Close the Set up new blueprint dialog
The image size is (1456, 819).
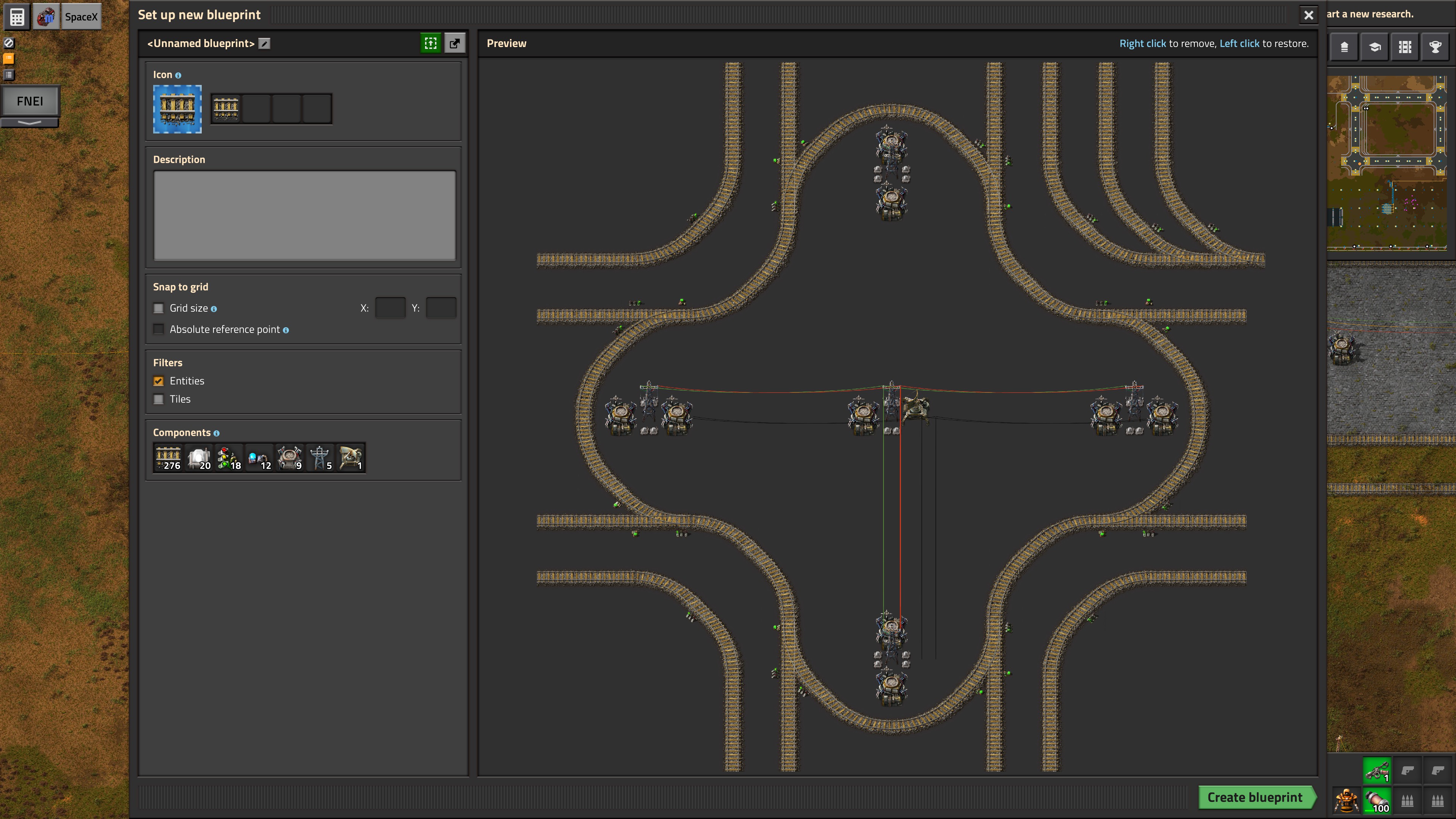click(1309, 15)
